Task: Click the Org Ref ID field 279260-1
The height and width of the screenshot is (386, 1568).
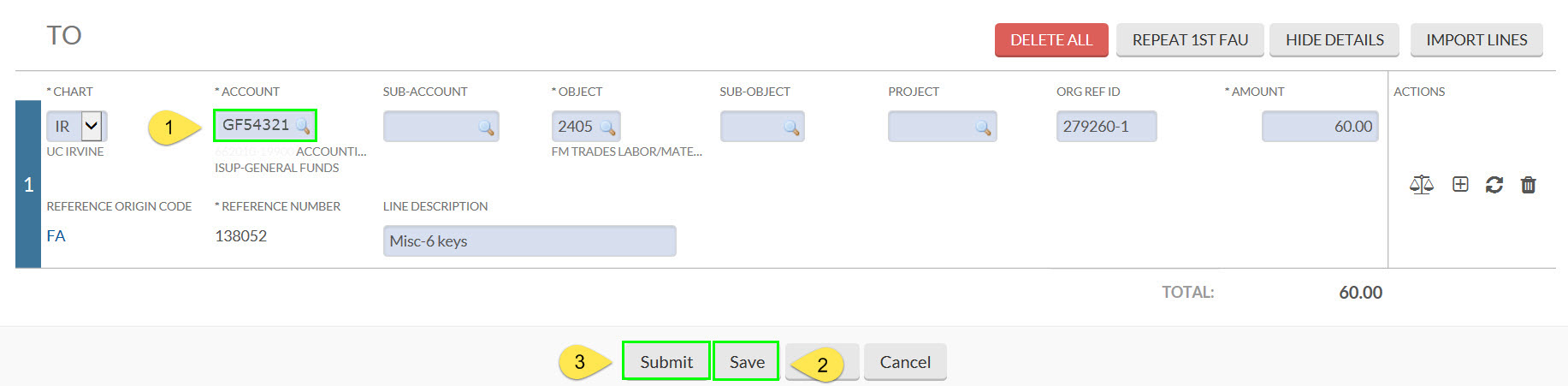Action: 1106,127
